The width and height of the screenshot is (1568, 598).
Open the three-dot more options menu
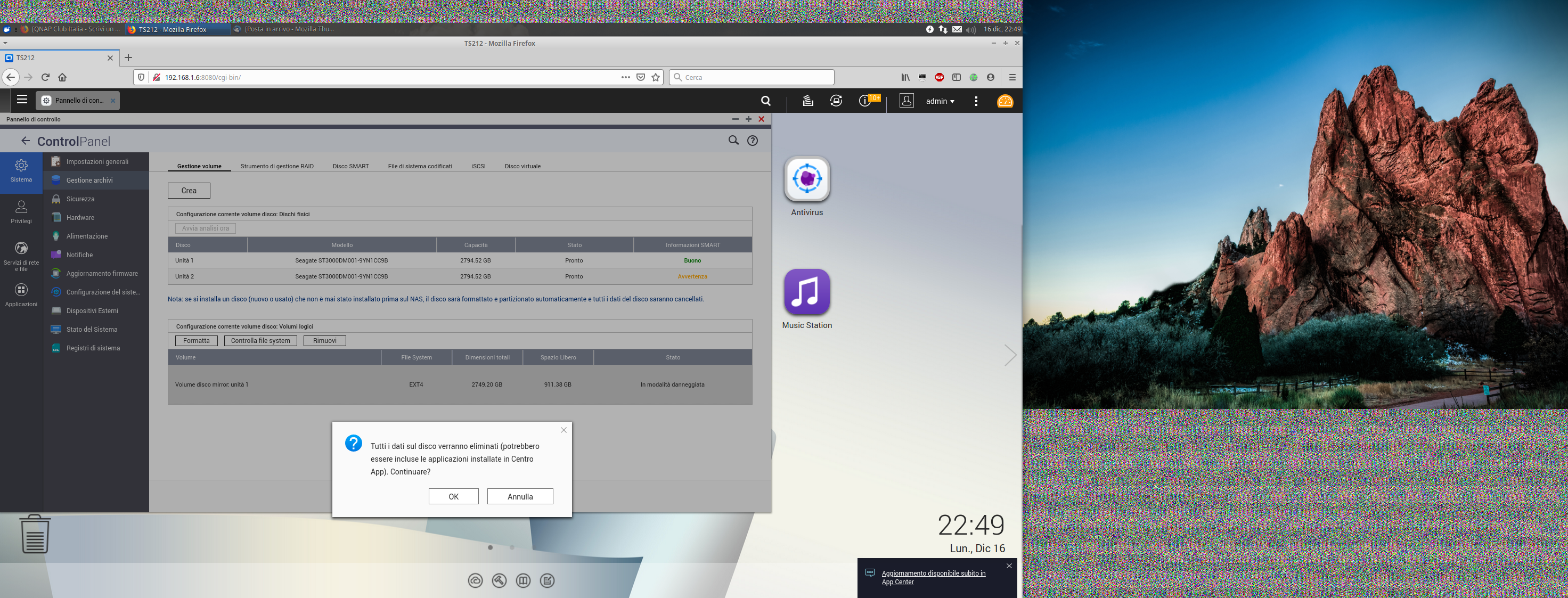976,102
